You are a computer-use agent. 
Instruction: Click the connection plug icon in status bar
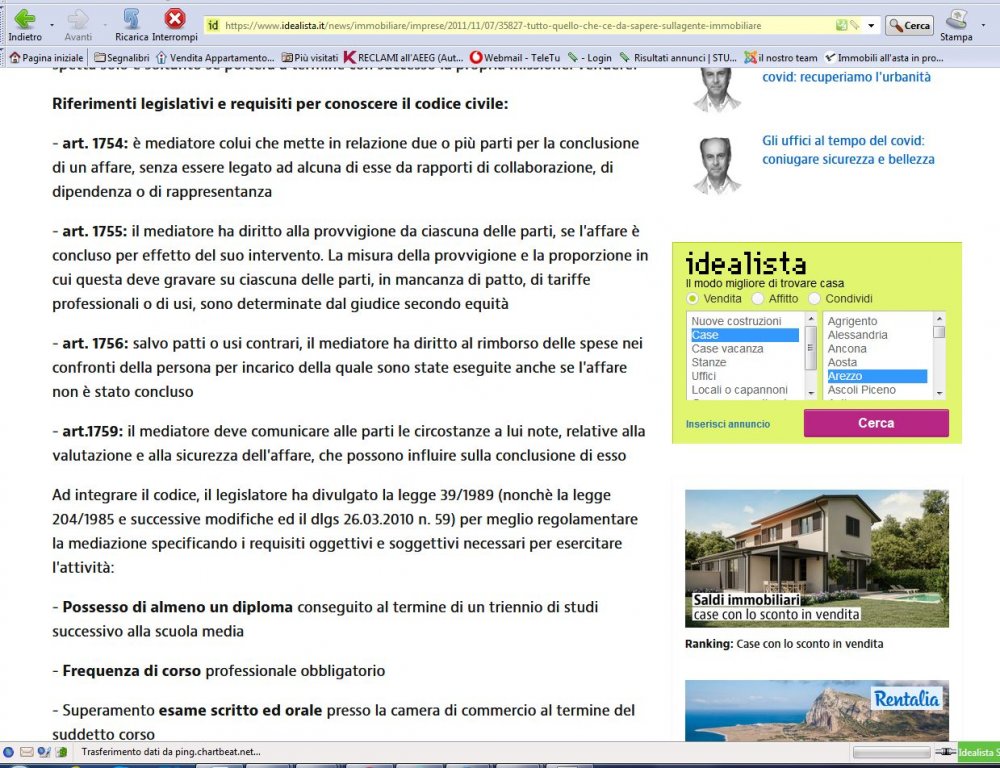pyautogui.click(x=945, y=752)
